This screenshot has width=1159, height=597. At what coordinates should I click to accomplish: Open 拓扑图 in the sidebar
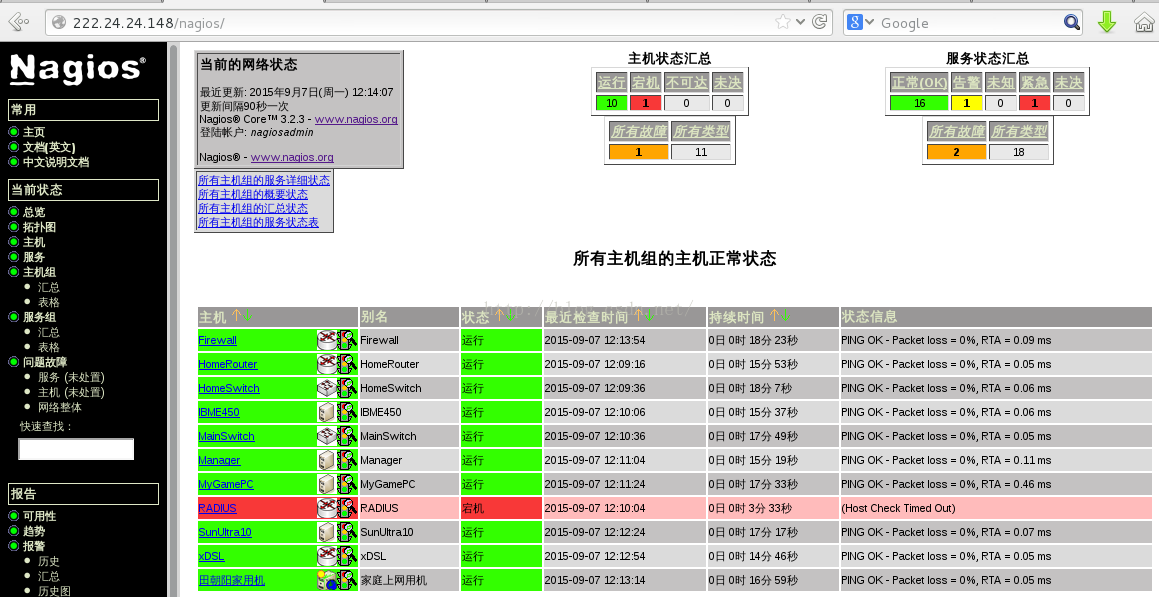(x=39, y=227)
